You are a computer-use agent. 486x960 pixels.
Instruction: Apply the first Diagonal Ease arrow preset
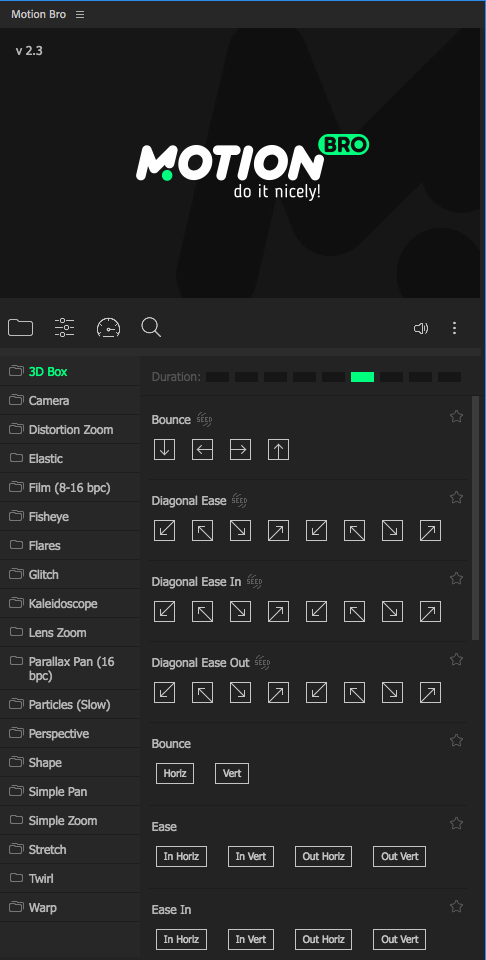point(165,531)
